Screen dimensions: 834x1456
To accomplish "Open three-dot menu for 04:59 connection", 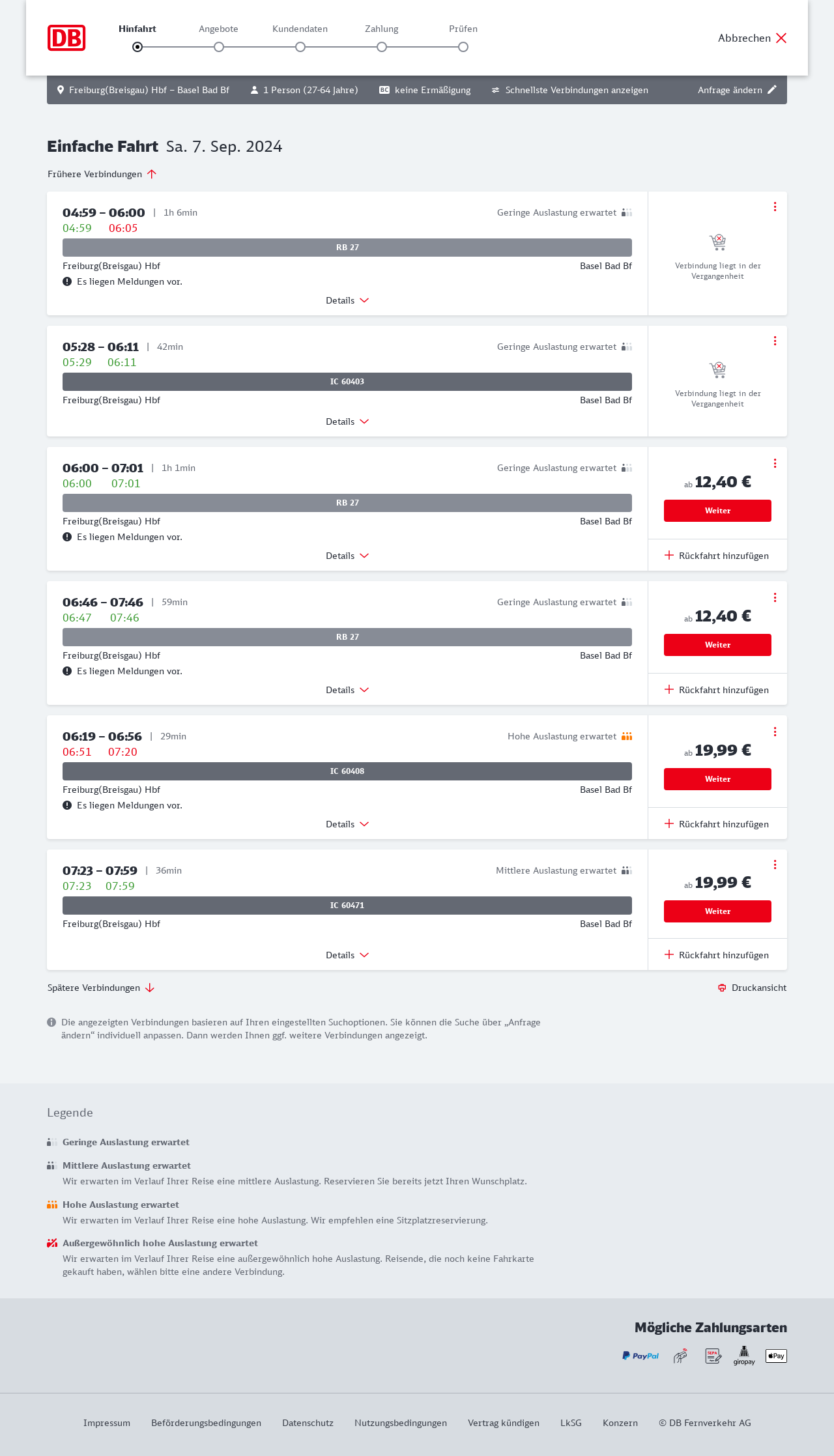I will pyautogui.click(x=775, y=207).
